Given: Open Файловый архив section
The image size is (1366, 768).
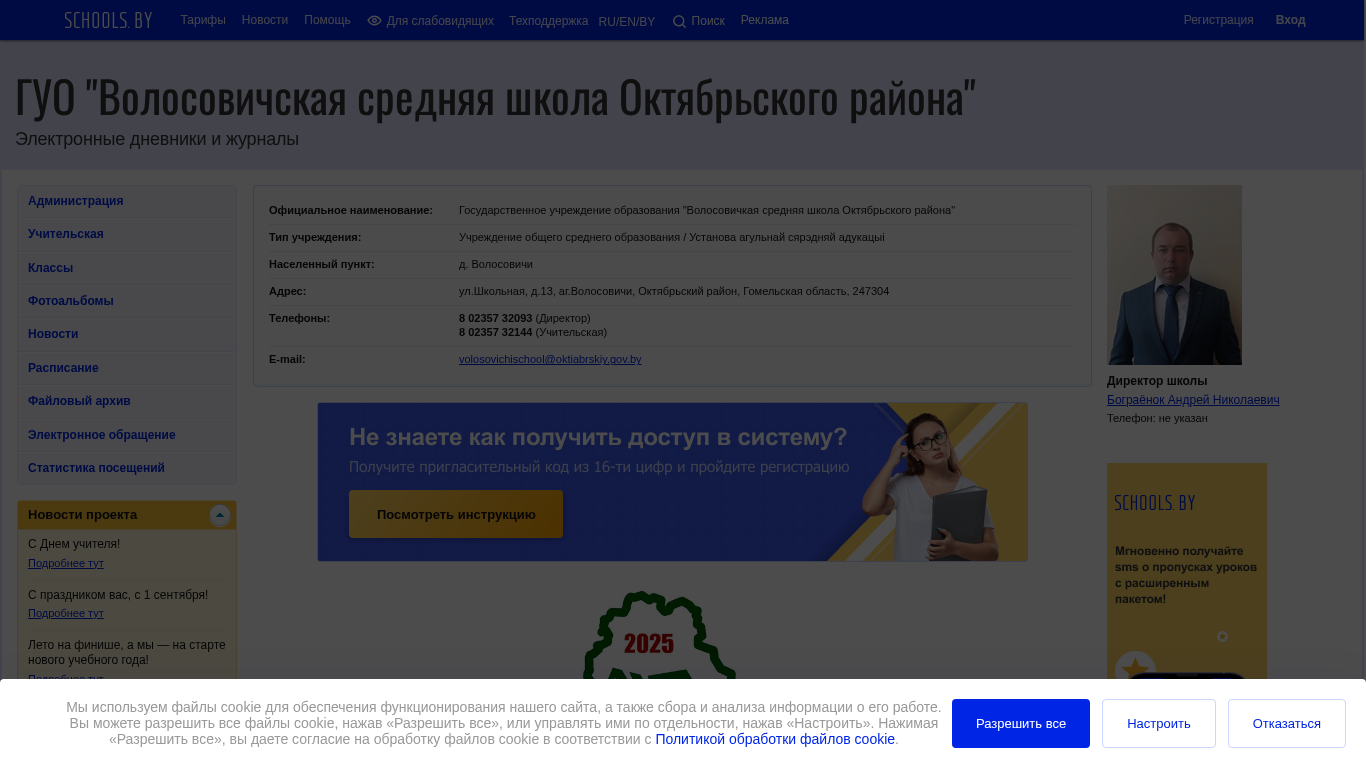Looking at the screenshot, I should pyautogui.click(x=127, y=401).
